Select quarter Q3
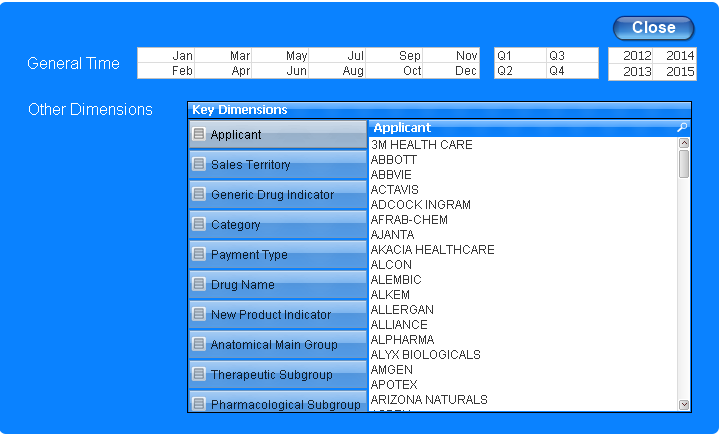This screenshot has width=720, height=435. tap(573, 56)
